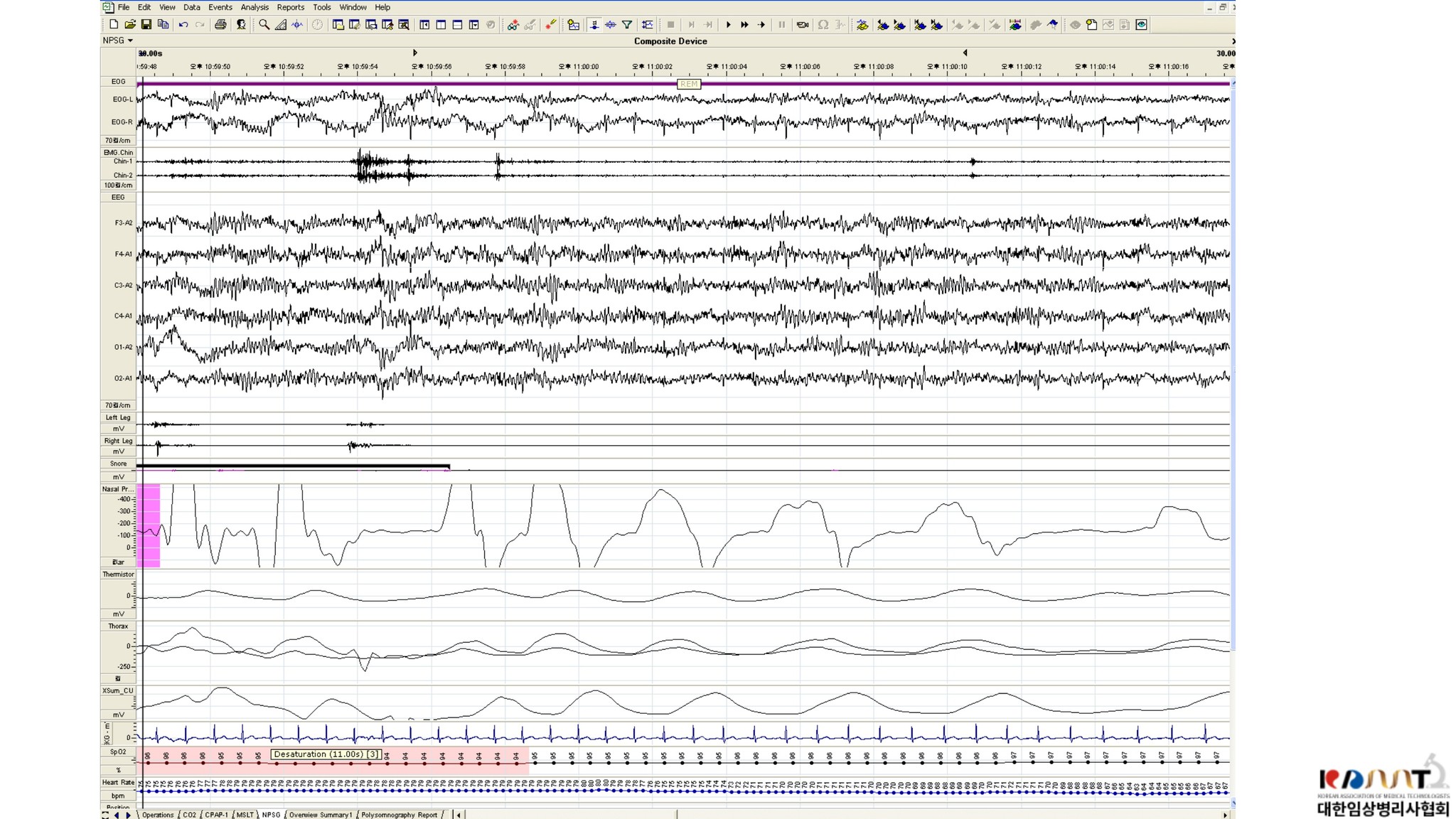Click the fast-forward double arrow icon
Screen dimensions: 1456x819
(x=744, y=25)
